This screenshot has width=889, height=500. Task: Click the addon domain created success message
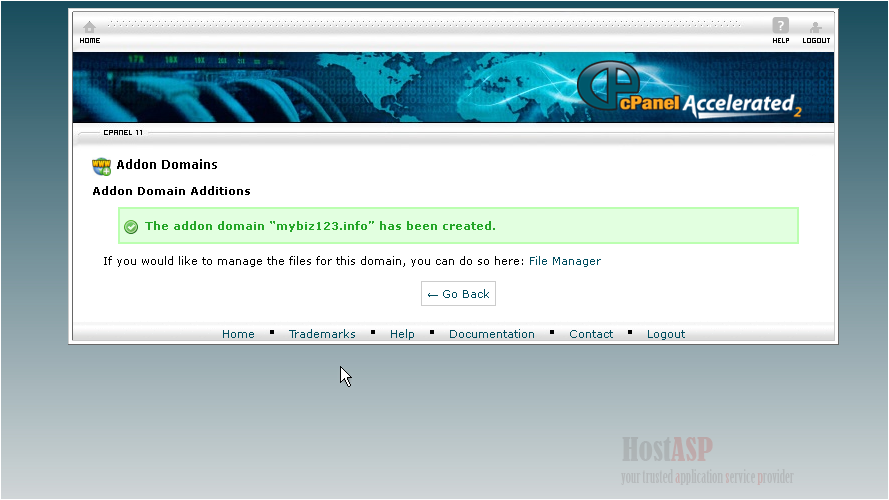[x=320, y=226]
